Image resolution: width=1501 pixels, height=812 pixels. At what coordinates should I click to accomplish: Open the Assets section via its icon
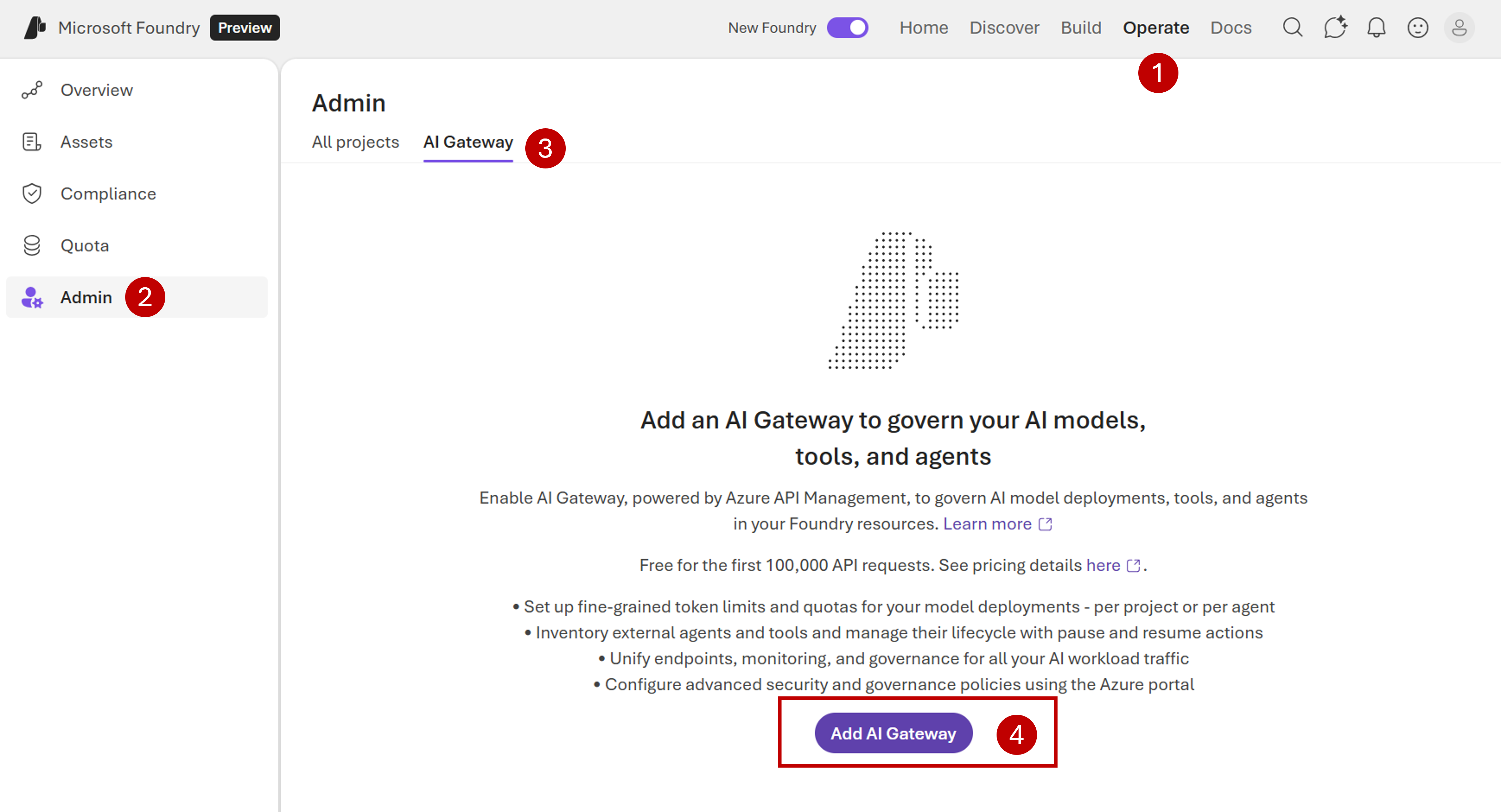(x=32, y=142)
